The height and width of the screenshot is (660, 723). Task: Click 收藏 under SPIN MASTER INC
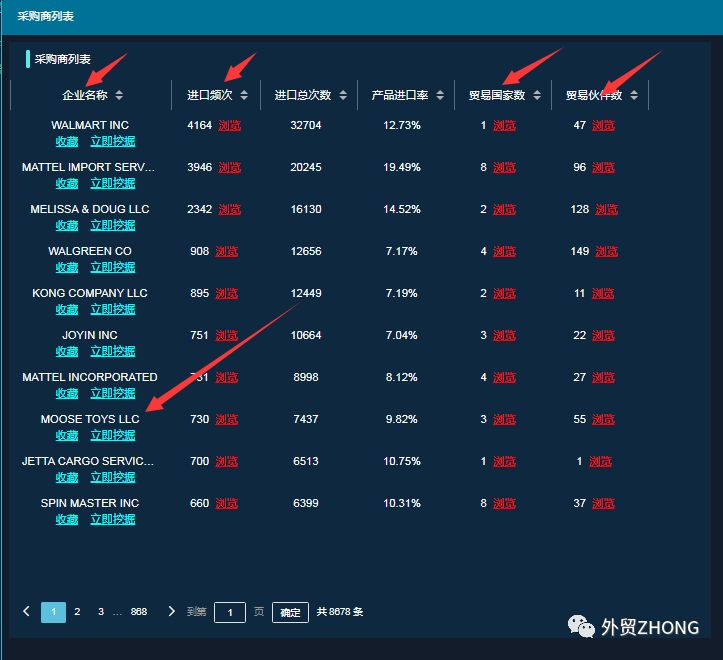tap(67, 519)
